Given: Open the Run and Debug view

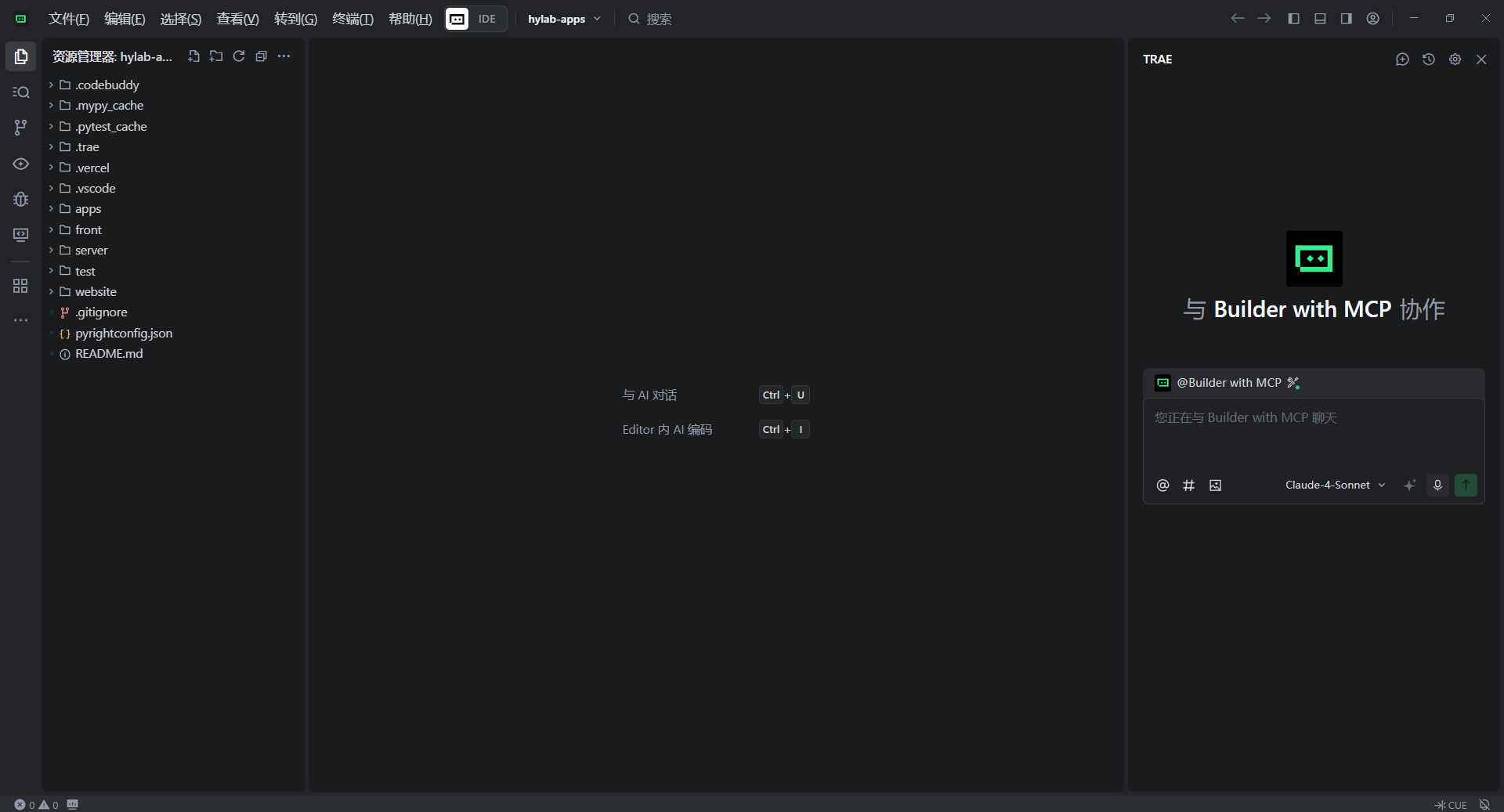Looking at the screenshot, I should click(21, 199).
